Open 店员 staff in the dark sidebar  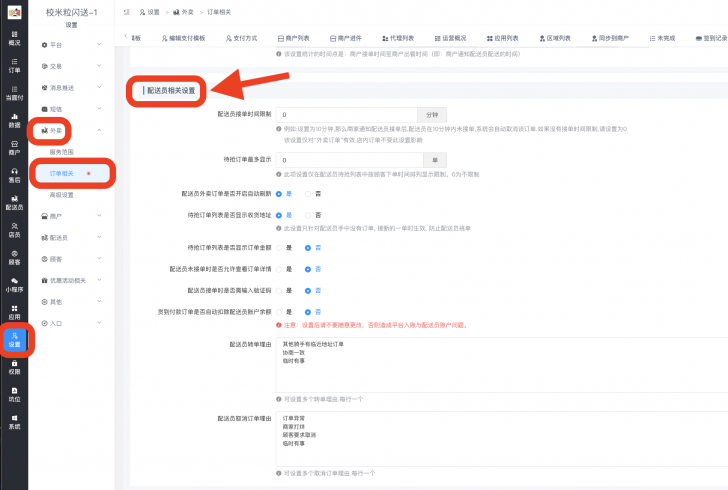(x=14, y=230)
